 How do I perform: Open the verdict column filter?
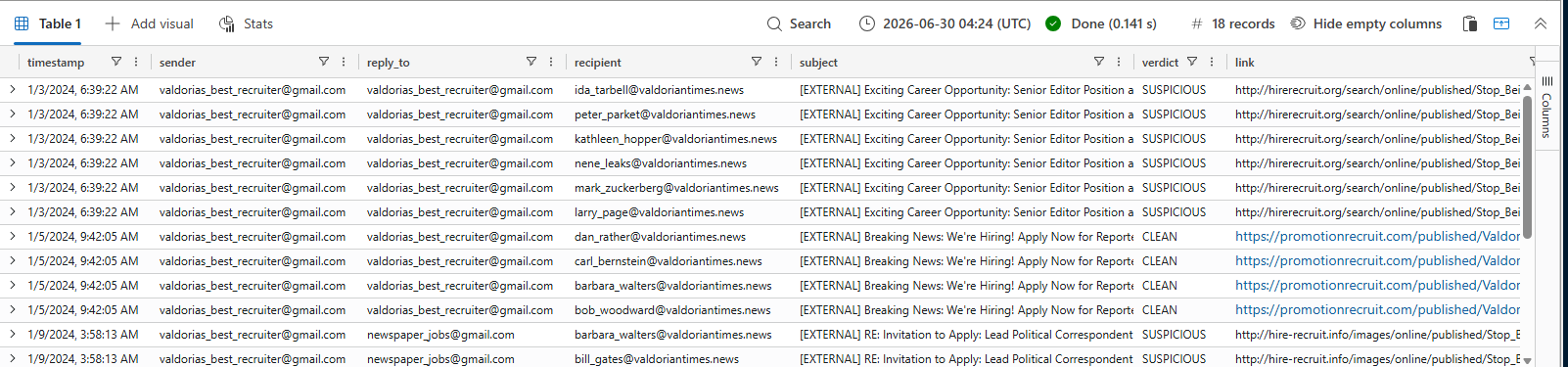pos(1192,62)
